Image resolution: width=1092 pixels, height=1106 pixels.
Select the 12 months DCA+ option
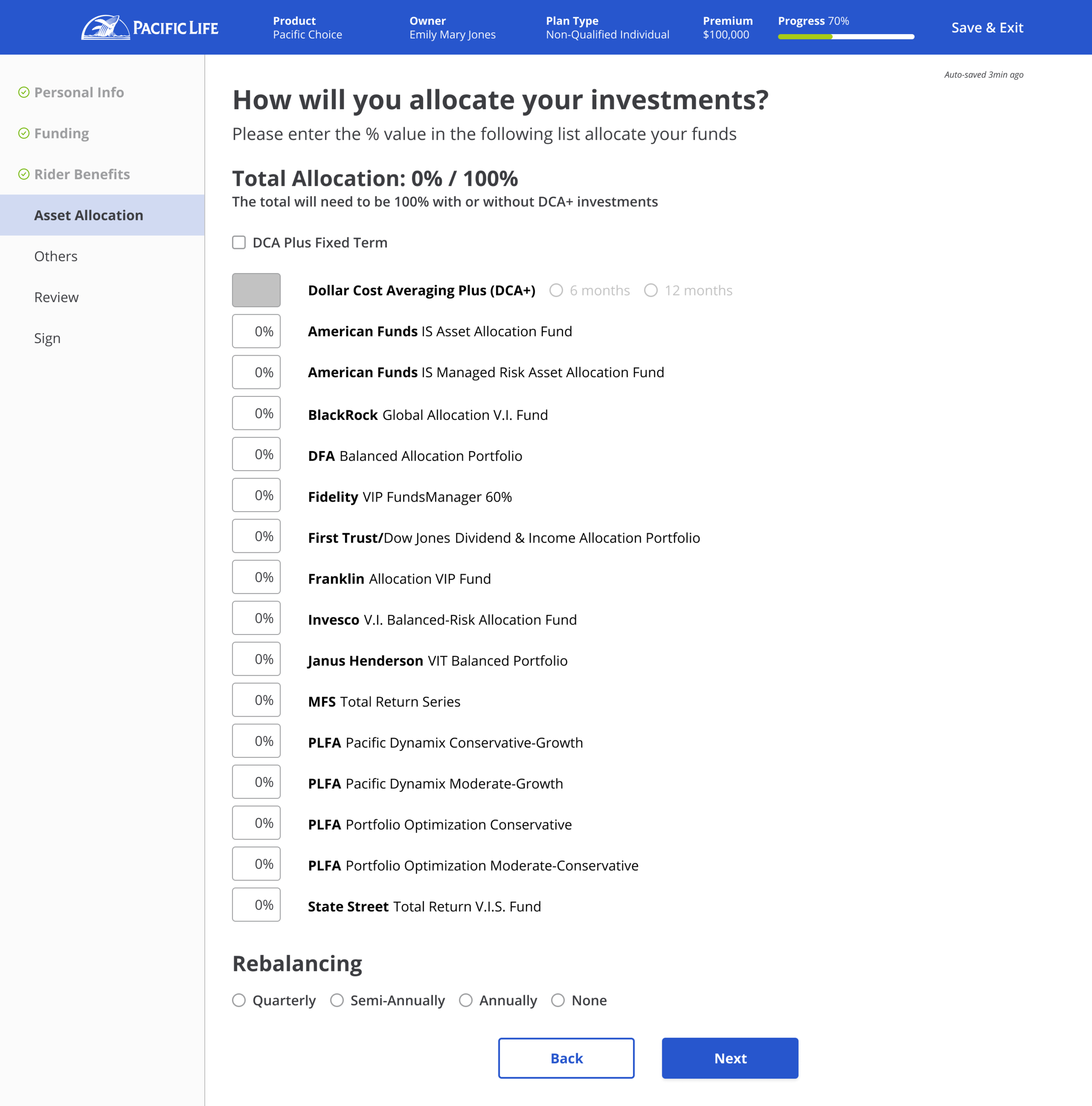tap(651, 290)
